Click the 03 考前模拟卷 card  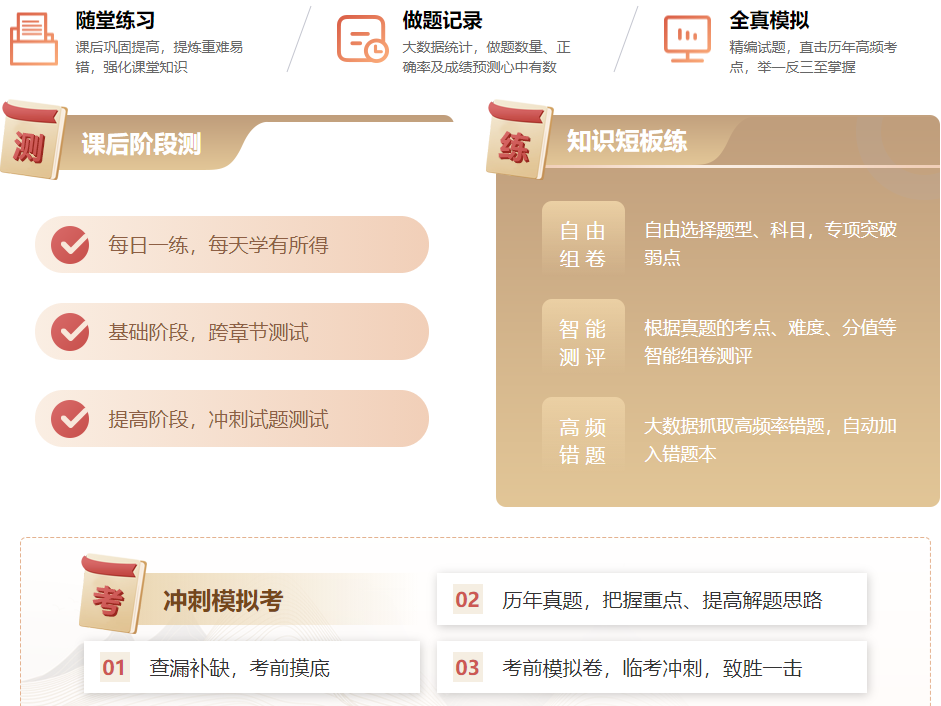click(651, 667)
